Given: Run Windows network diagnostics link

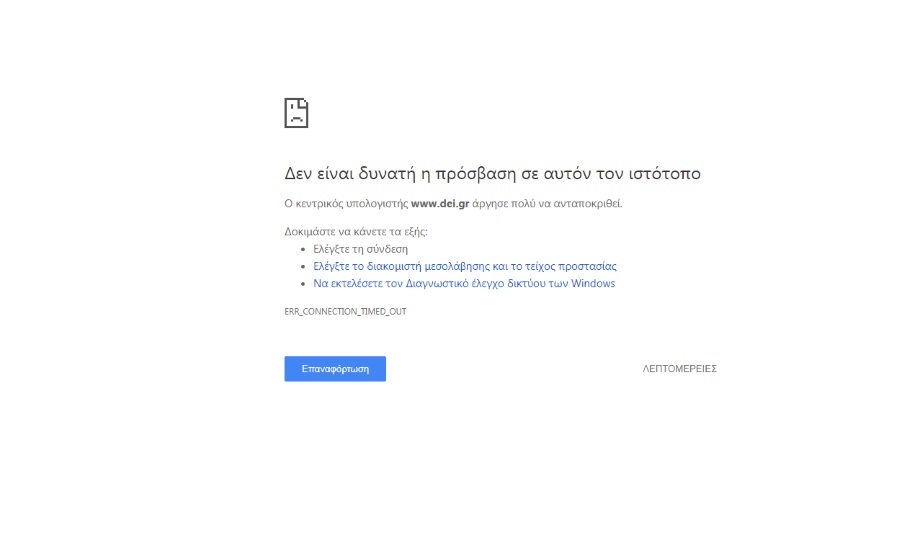Looking at the screenshot, I should (x=464, y=283).
